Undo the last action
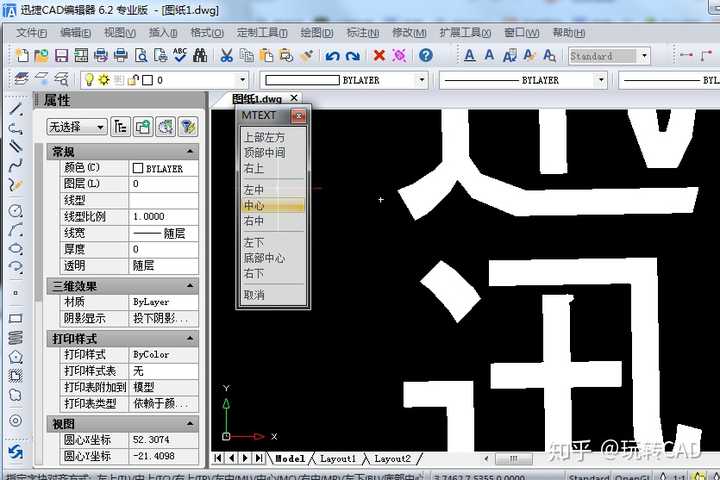 pyautogui.click(x=332, y=56)
